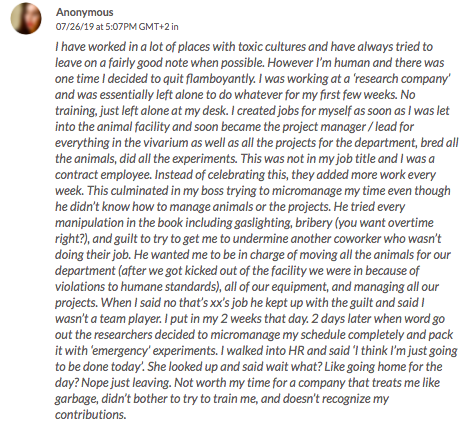Click the word 'in' after GMT+2
473x424 pixels.
tap(175, 27)
